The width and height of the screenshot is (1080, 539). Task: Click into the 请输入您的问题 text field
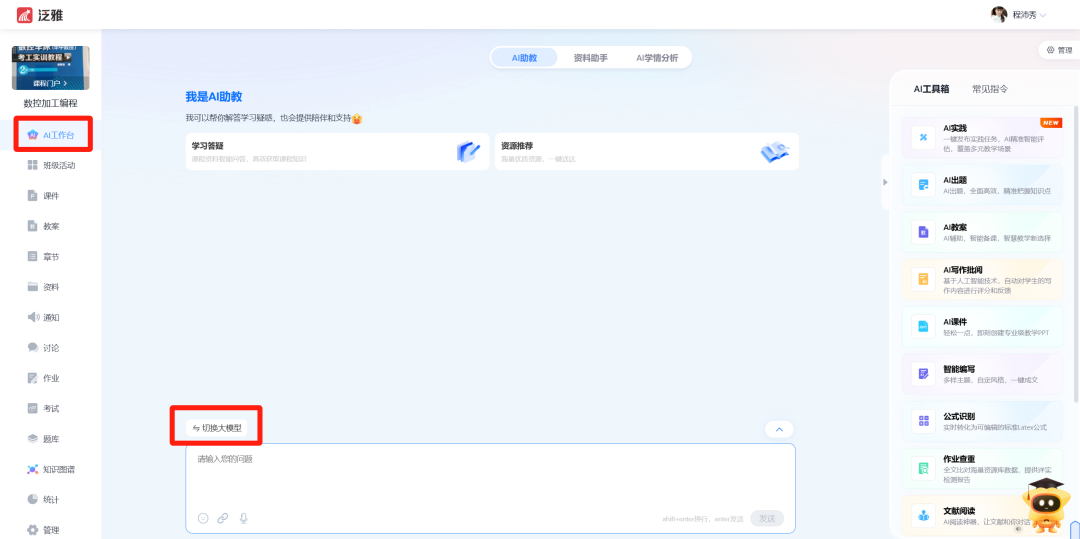(490, 475)
